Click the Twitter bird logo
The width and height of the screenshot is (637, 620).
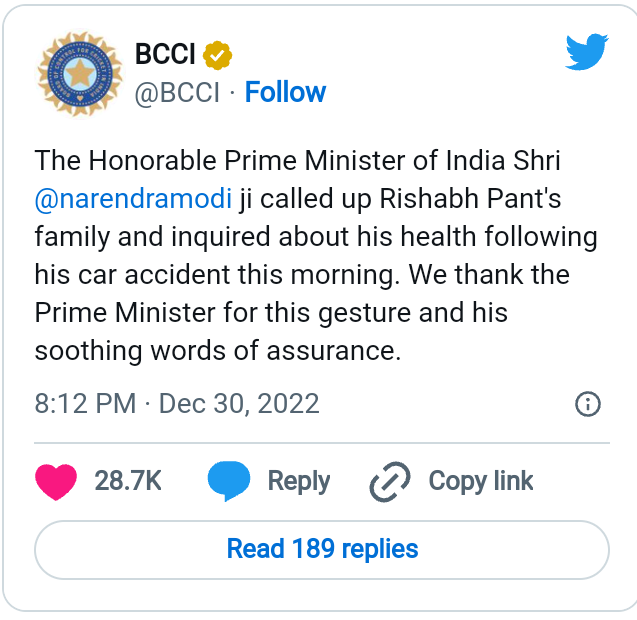pyautogui.click(x=587, y=52)
